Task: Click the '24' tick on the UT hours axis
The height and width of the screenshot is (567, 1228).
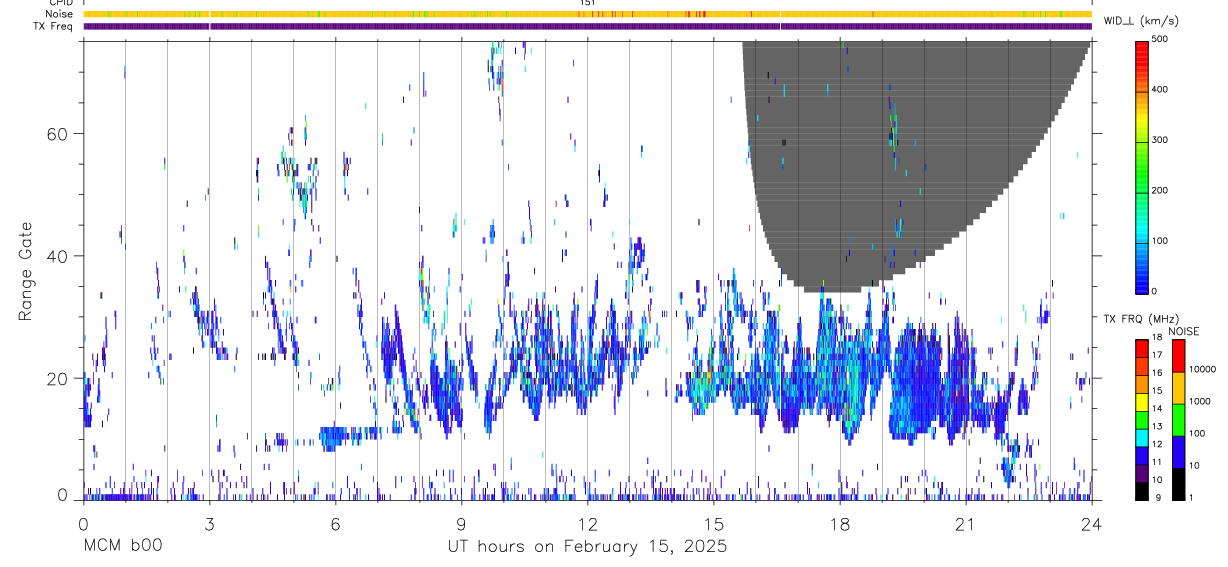Action: [x=1091, y=523]
